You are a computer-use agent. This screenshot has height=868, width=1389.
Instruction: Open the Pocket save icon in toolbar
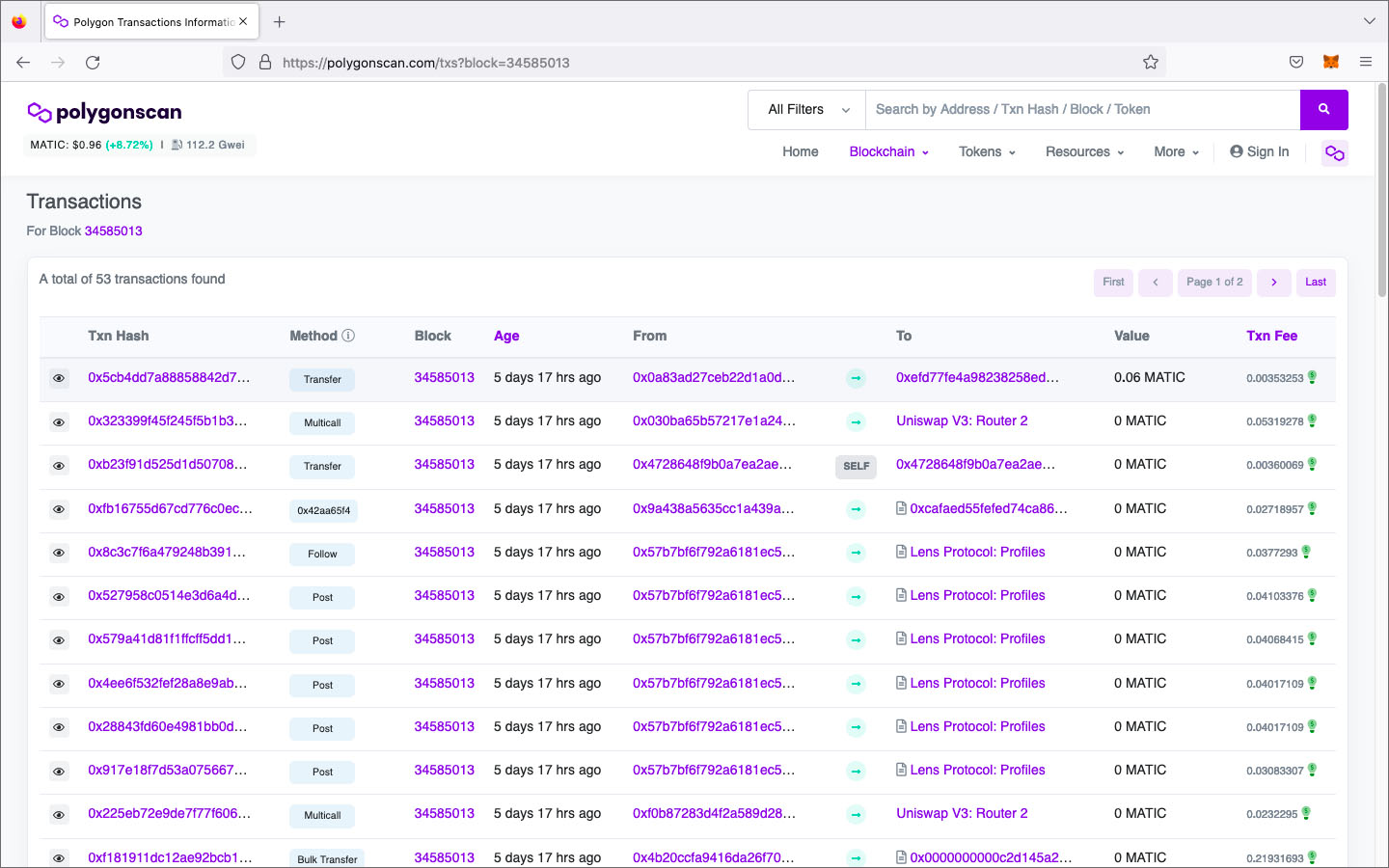pyautogui.click(x=1295, y=62)
